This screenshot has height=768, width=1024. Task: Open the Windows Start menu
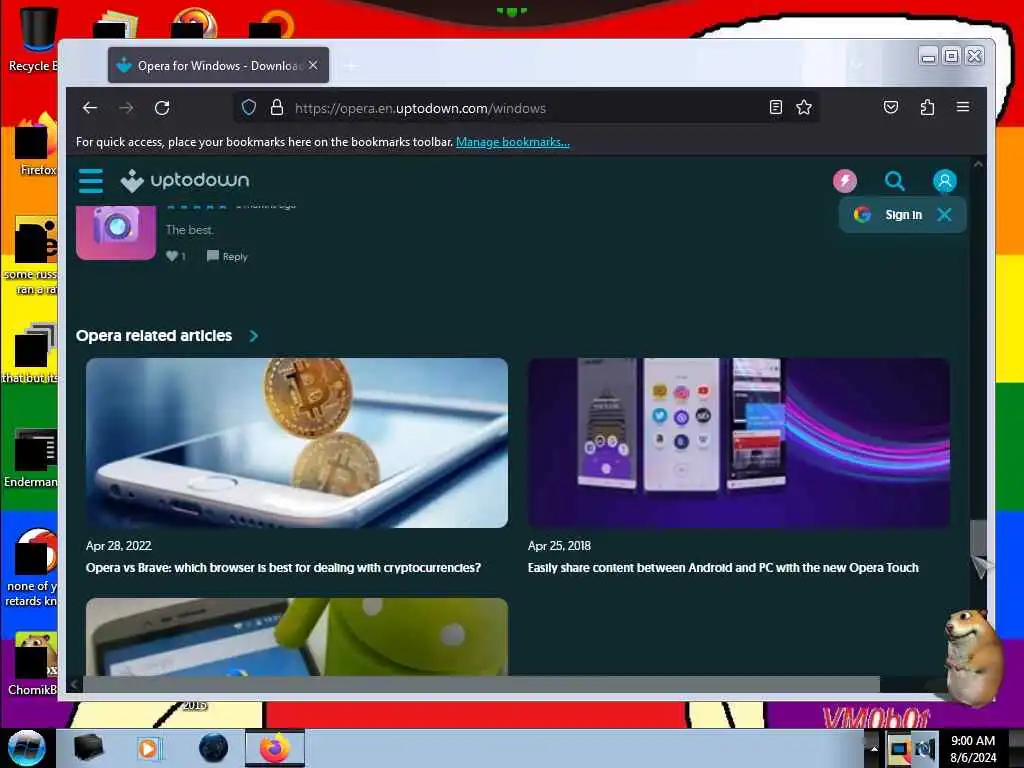coord(27,748)
